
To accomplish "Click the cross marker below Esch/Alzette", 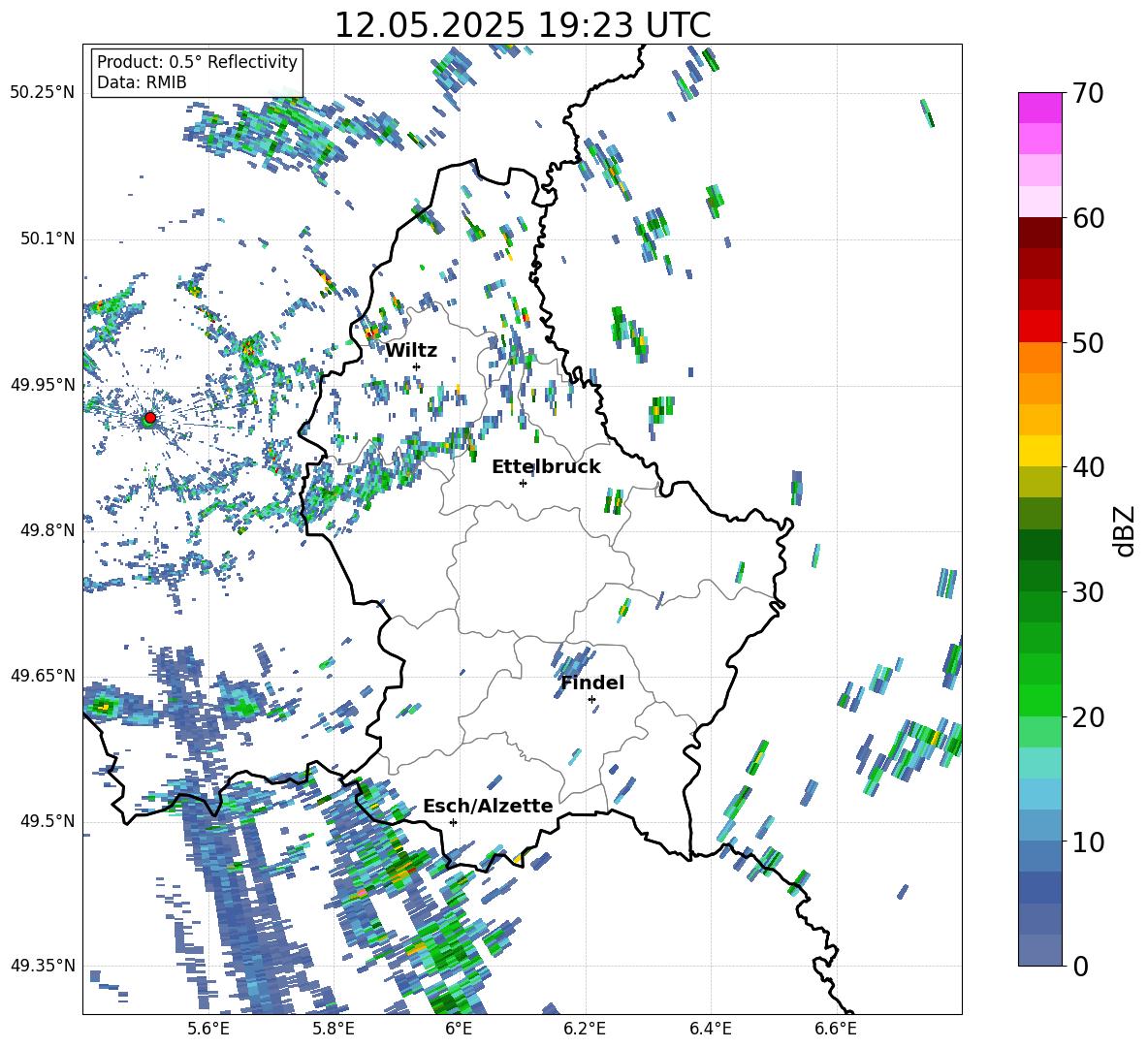I will point(453,822).
